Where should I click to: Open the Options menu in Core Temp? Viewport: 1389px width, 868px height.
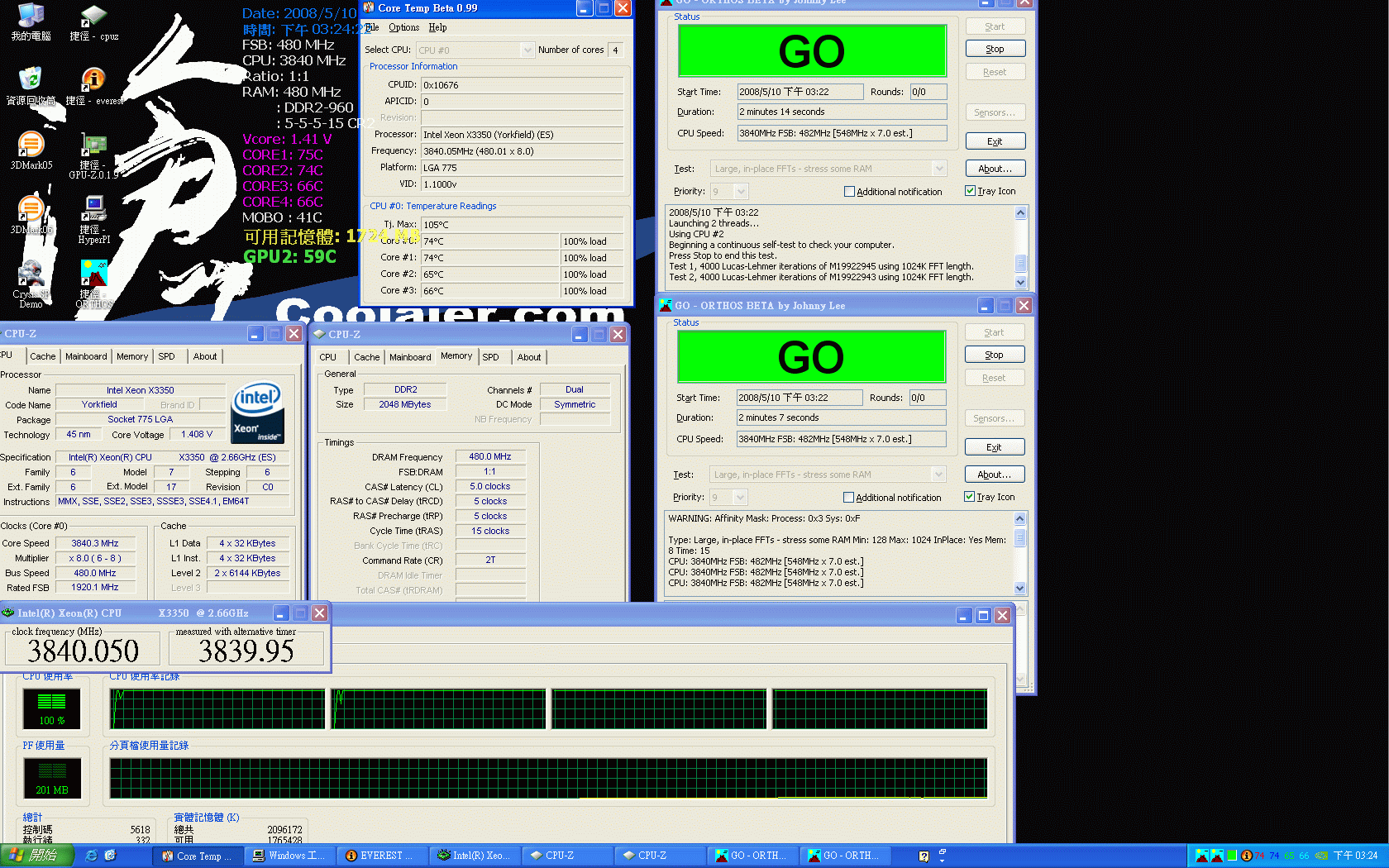404,27
